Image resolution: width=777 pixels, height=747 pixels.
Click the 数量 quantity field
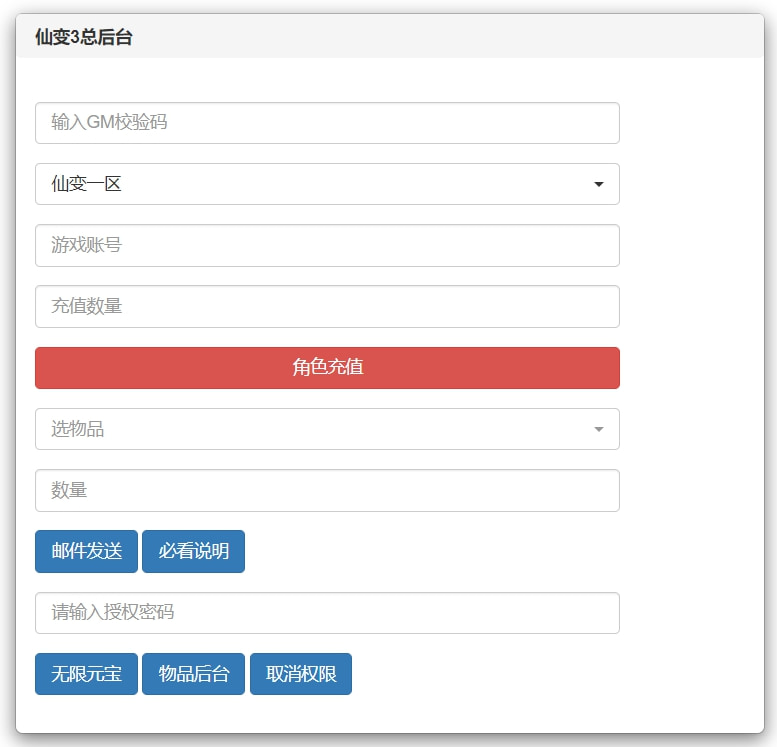pyautogui.click(x=327, y=490)
